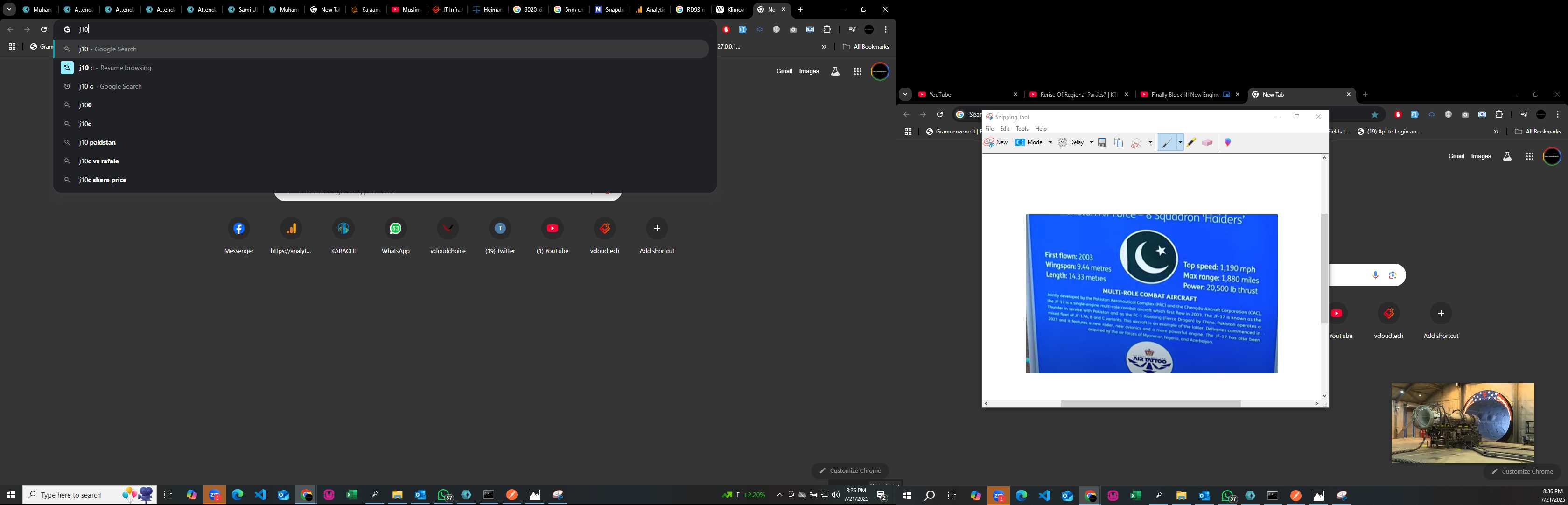This screenshot has height=505, width=1568.
Task: Click the jet engine picture-in-picture thumbnail
Action: (x=1463, y=423)
